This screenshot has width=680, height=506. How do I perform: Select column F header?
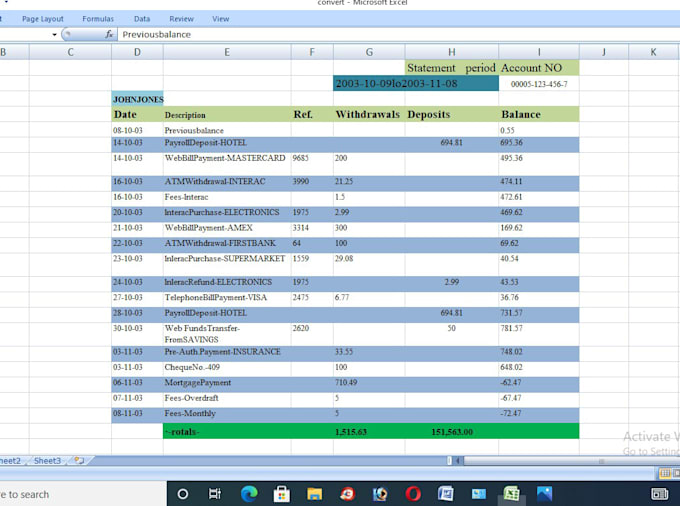312,52
